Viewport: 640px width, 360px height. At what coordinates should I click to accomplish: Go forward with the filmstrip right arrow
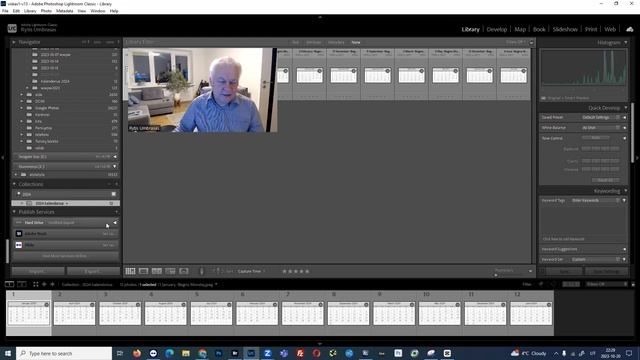pos(52,284)
